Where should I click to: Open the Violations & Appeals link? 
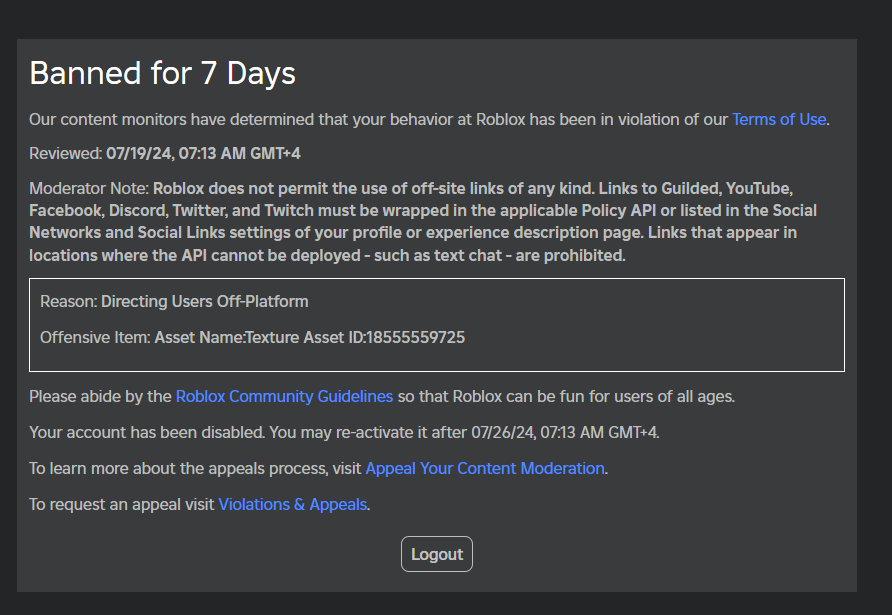(292, 505)
